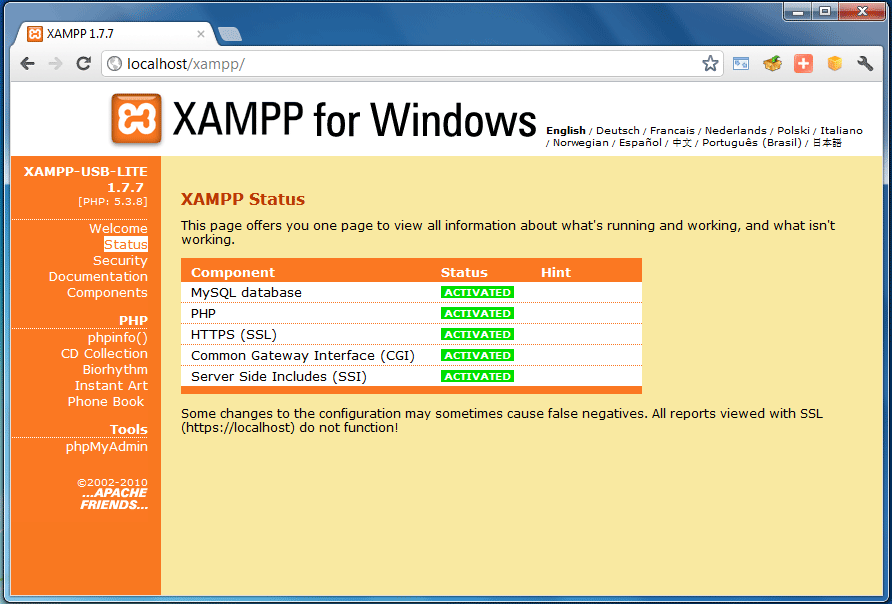Open the CD Collection demo
Screen dimensions: 892x604
(104, 354)
